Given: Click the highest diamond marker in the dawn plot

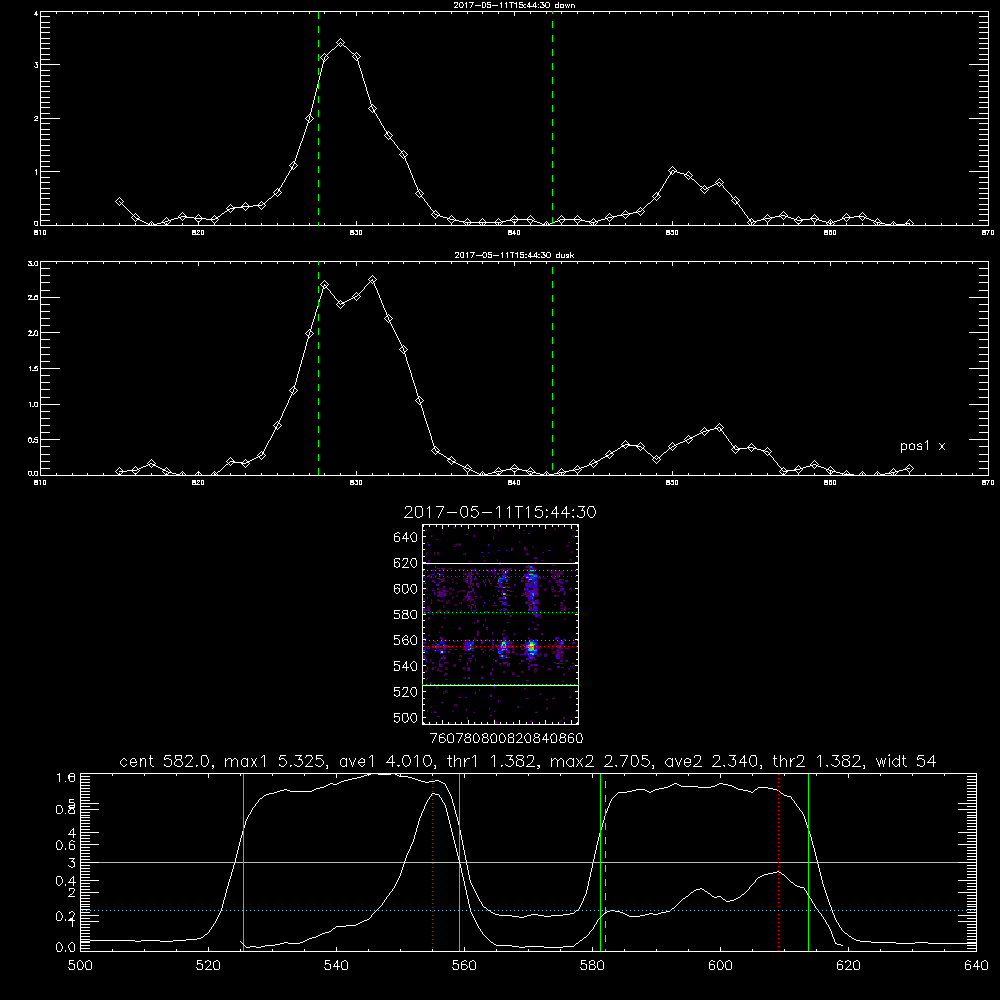Looking at the screenshot, I should click(341, 43).
